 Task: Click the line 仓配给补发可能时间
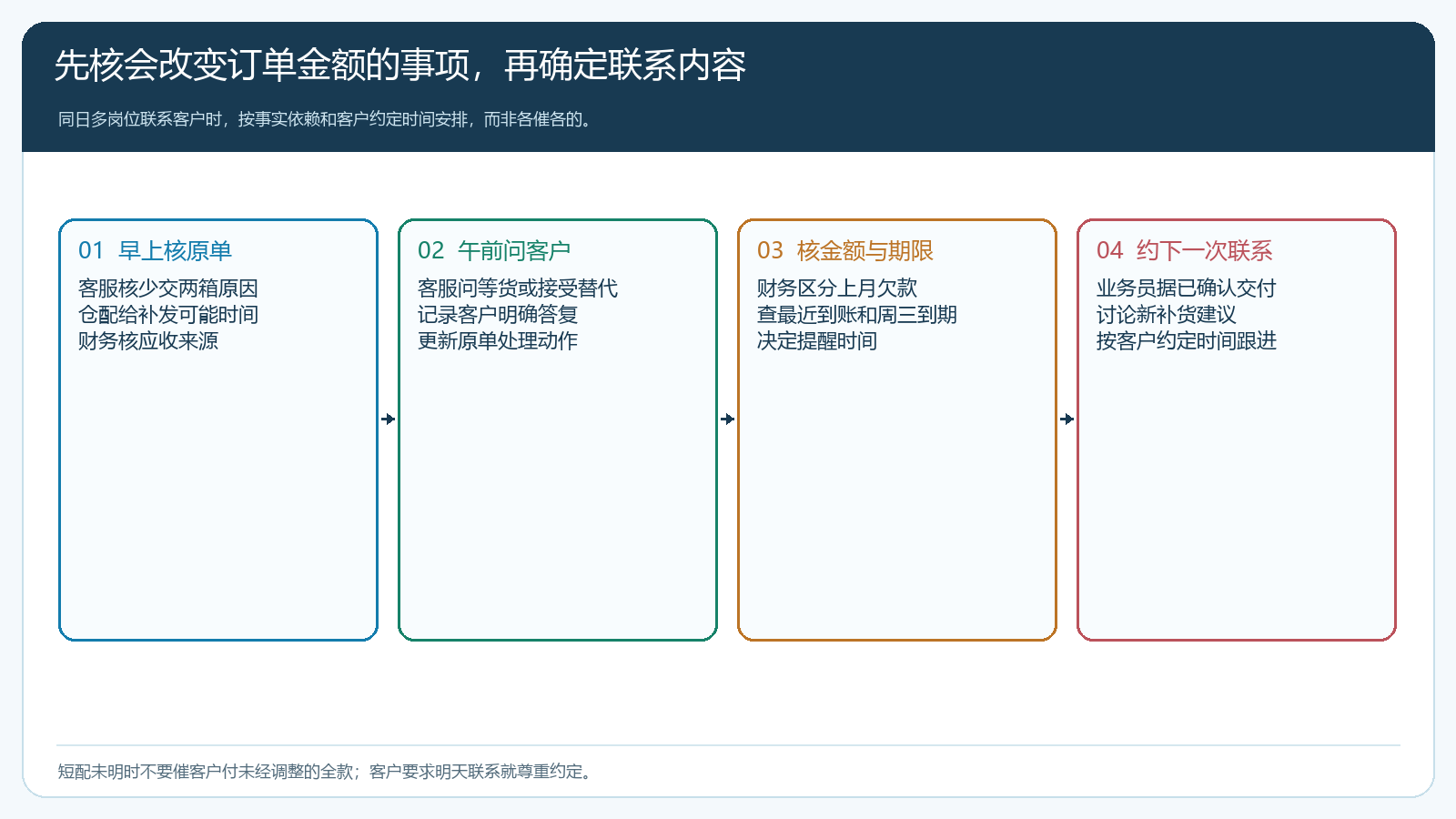168,315
